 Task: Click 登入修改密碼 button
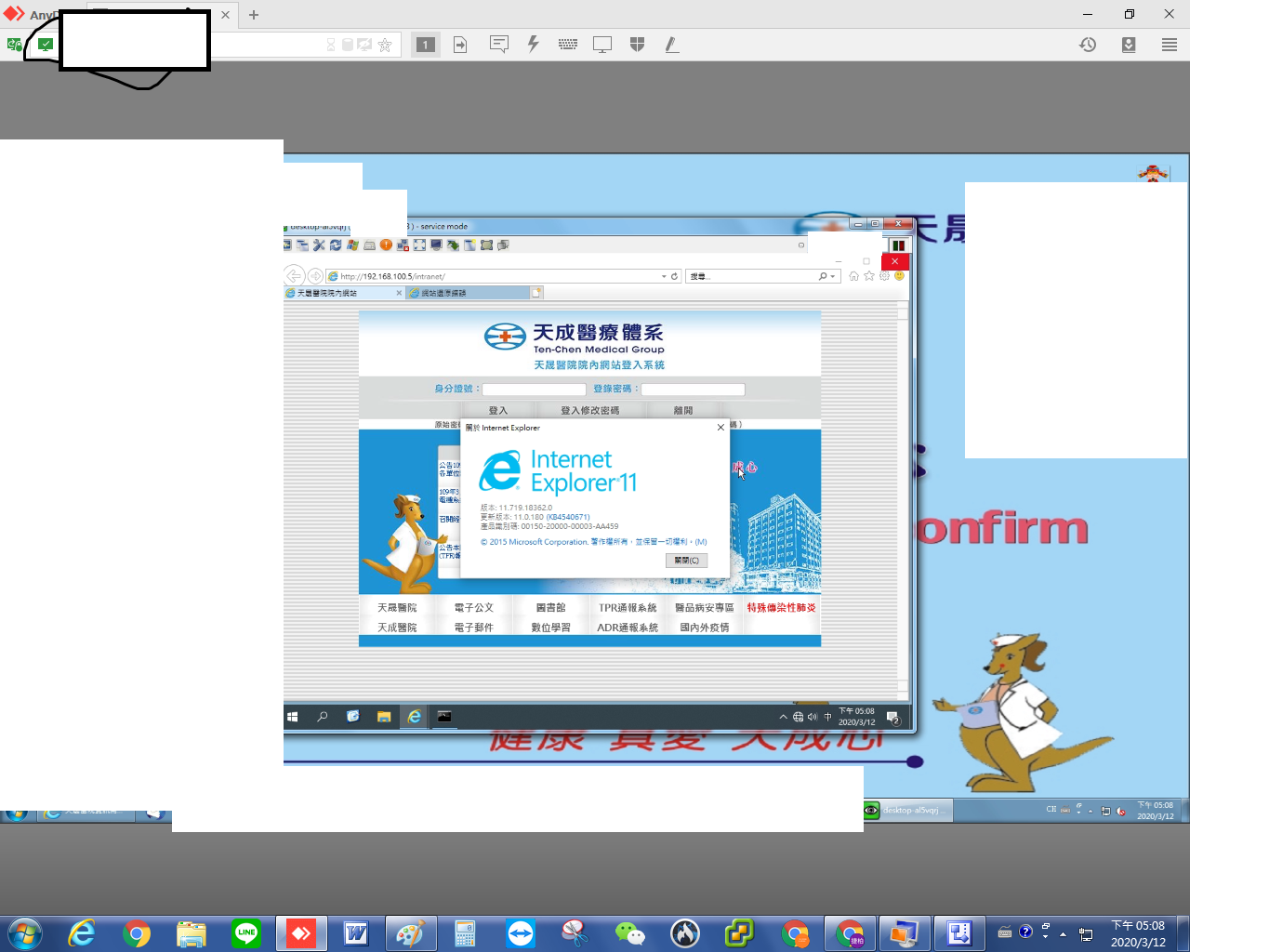(x=589, y=410)
